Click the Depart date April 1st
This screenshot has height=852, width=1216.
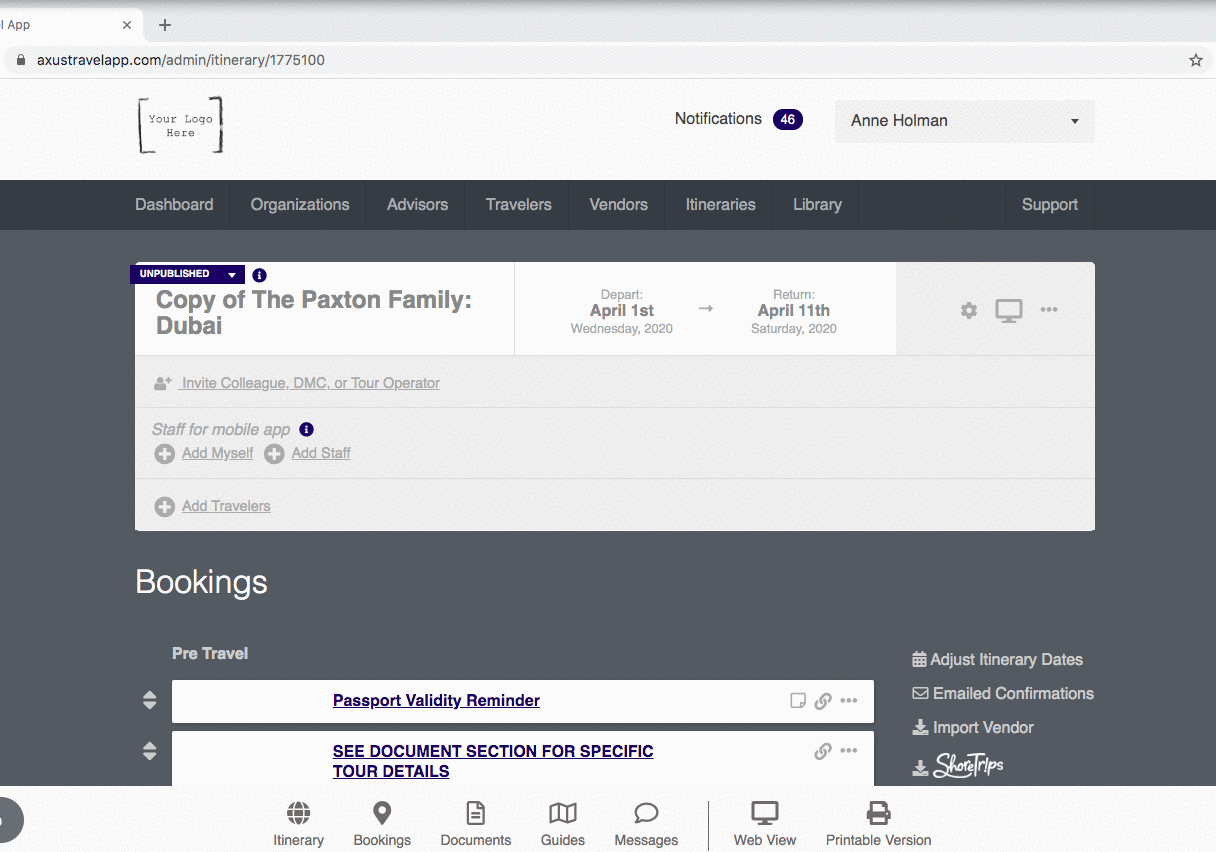[x=622, y=311]
